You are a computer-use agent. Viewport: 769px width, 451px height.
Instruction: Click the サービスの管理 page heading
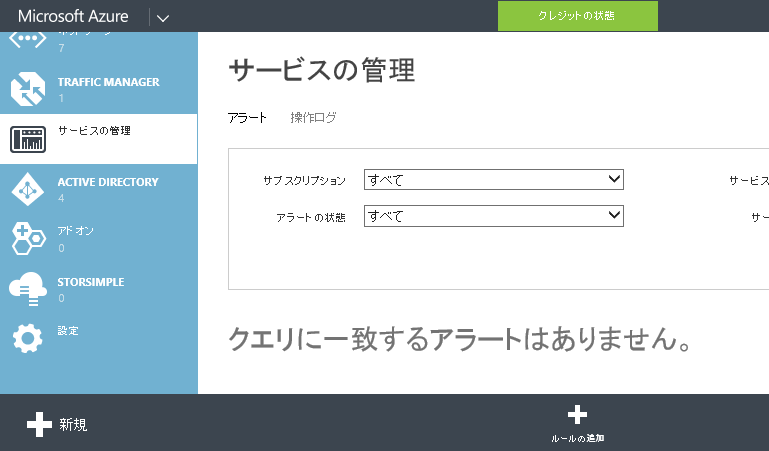tap(322, 70)
